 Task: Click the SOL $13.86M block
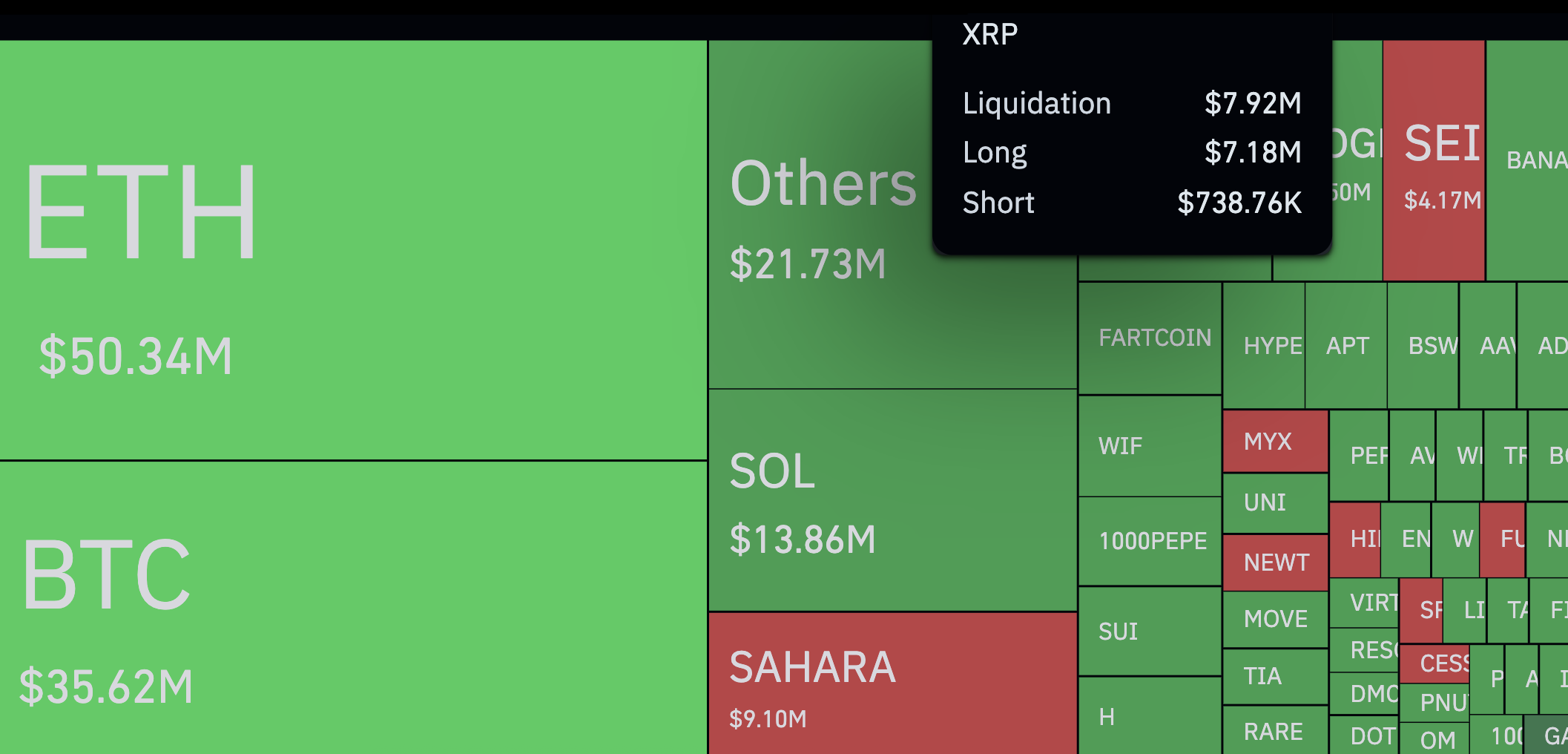[x=892, y=500]
